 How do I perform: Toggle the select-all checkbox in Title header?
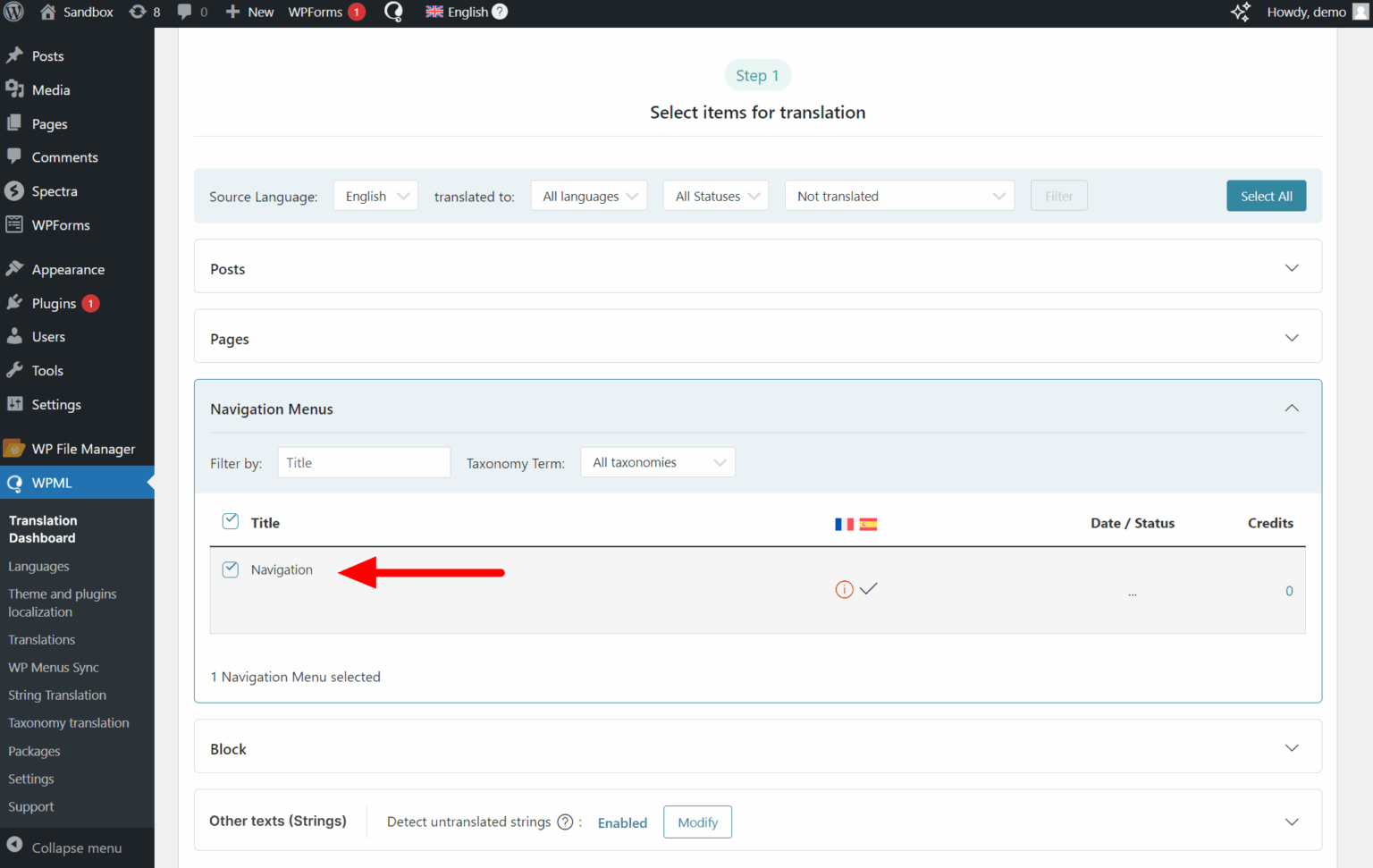tap(230, 520)
